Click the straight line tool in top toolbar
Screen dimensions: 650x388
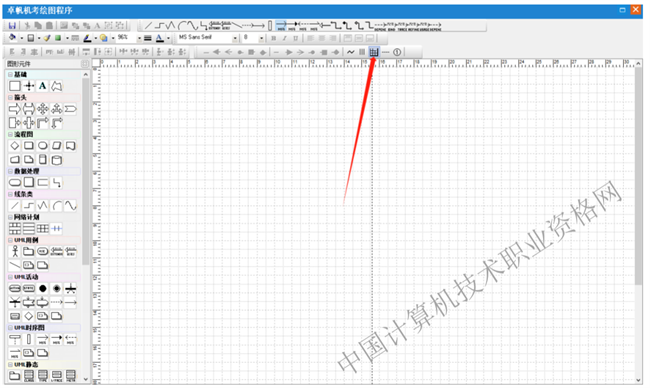[148, 26]
